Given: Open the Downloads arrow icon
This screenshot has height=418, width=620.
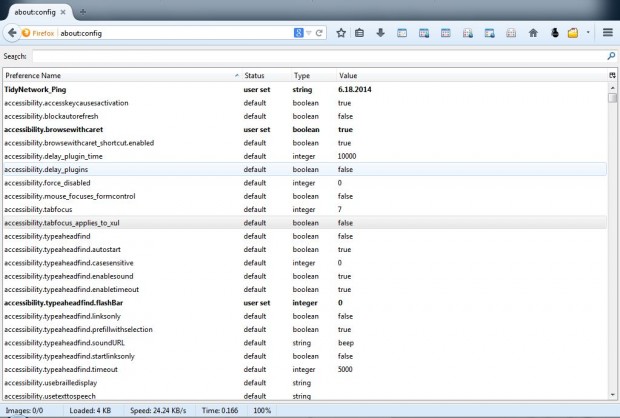Looking at the screenshot, I should pos(380,33).
